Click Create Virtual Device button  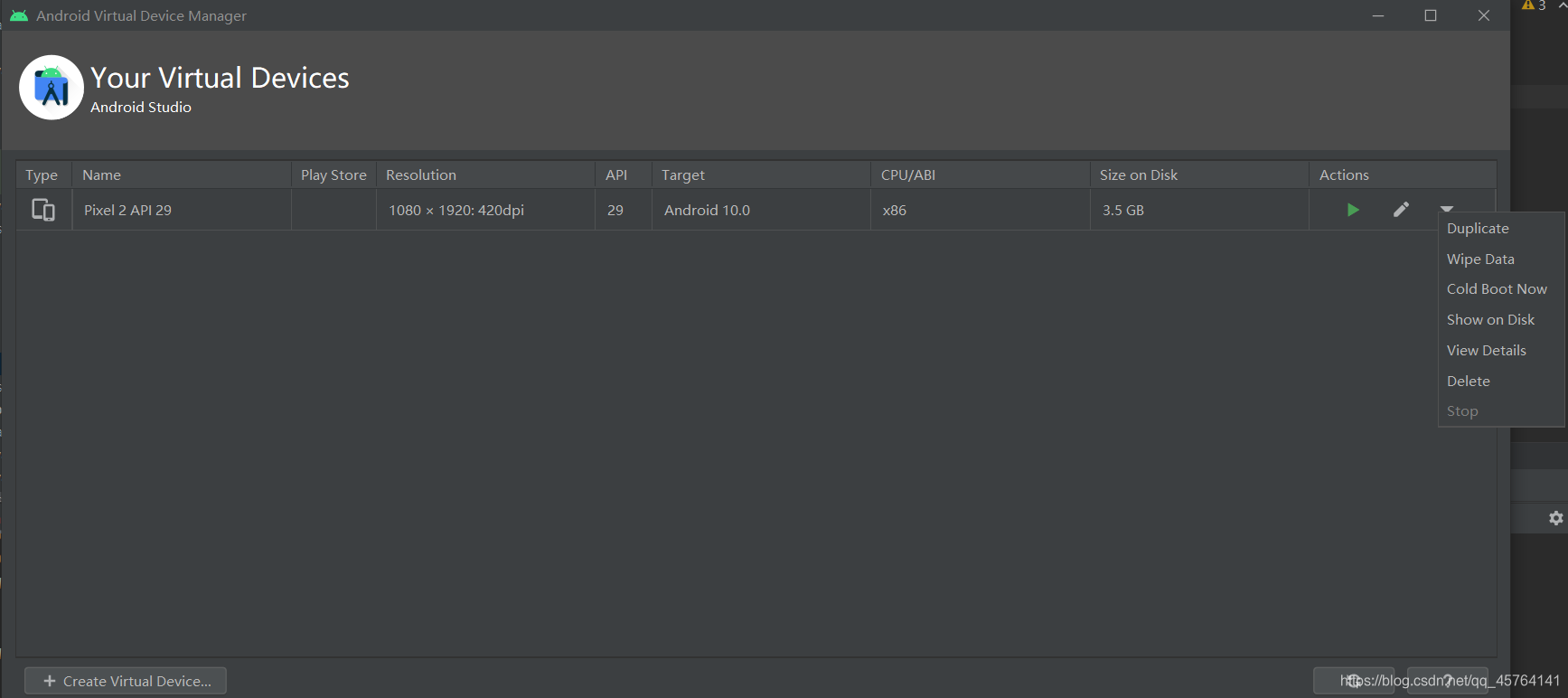126,681
